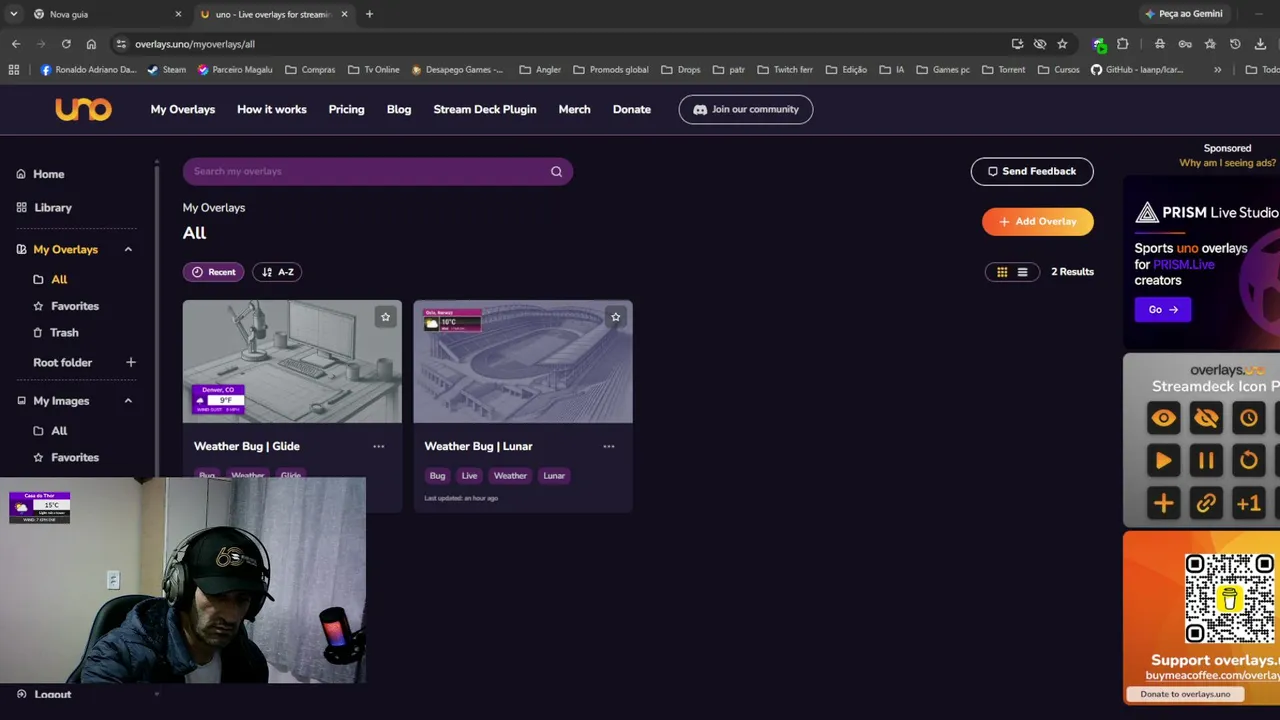Open Trash in the sidebar

tap(56, 333)
